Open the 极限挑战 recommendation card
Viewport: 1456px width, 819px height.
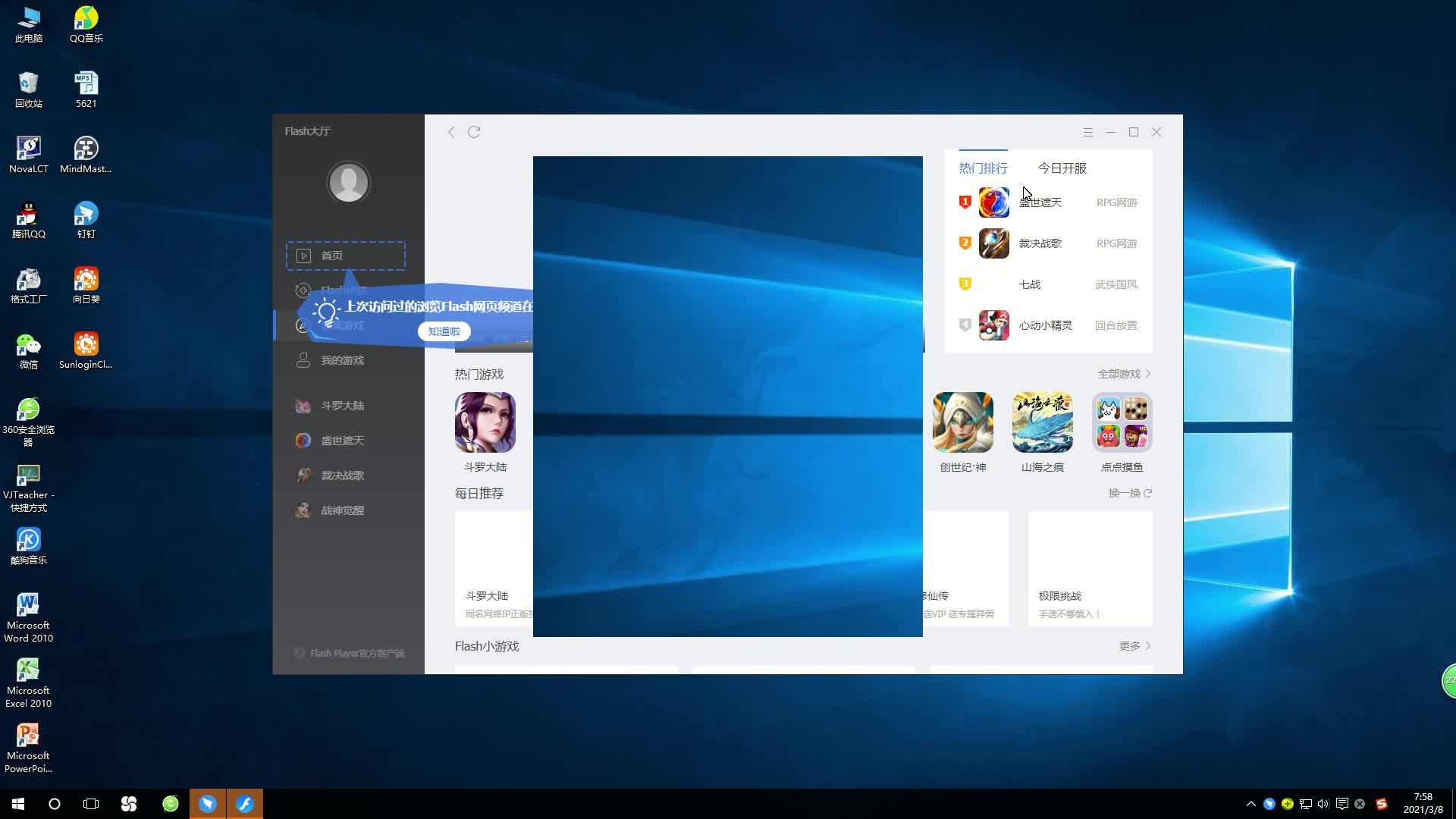(1090, 569)
